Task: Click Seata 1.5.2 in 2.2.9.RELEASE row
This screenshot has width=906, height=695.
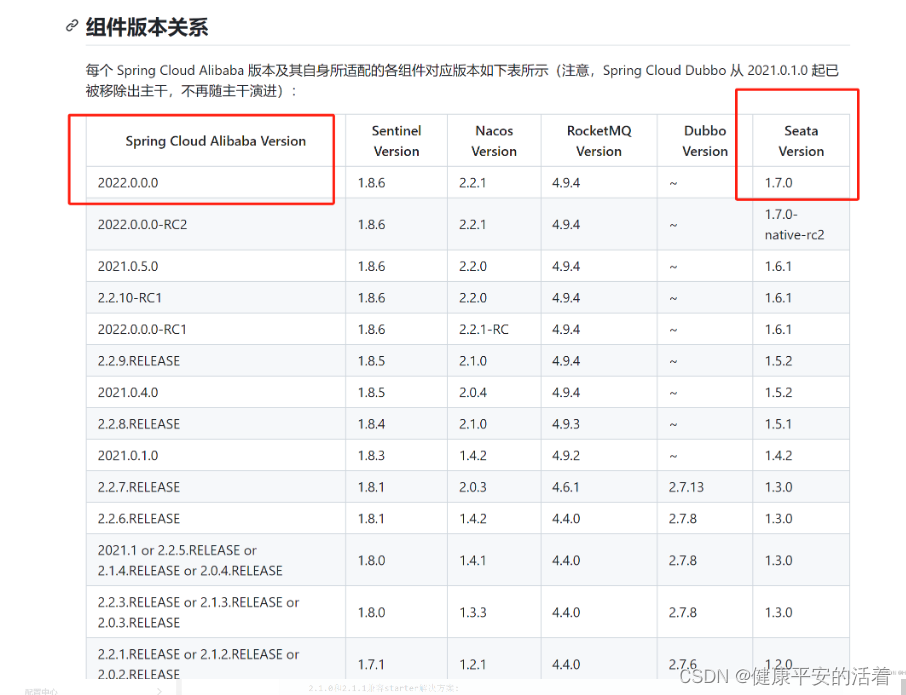Action: tap(778, 361)
